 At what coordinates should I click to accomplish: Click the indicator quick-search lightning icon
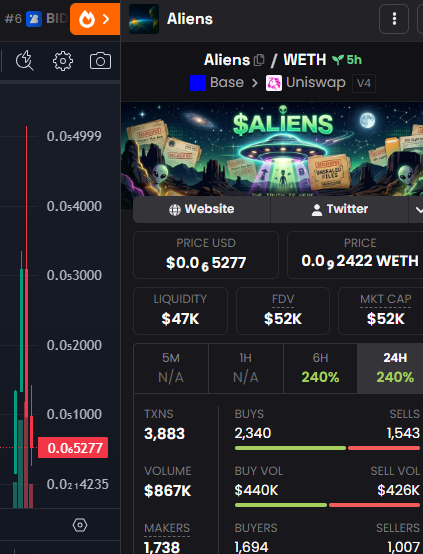tap(25, 61)
